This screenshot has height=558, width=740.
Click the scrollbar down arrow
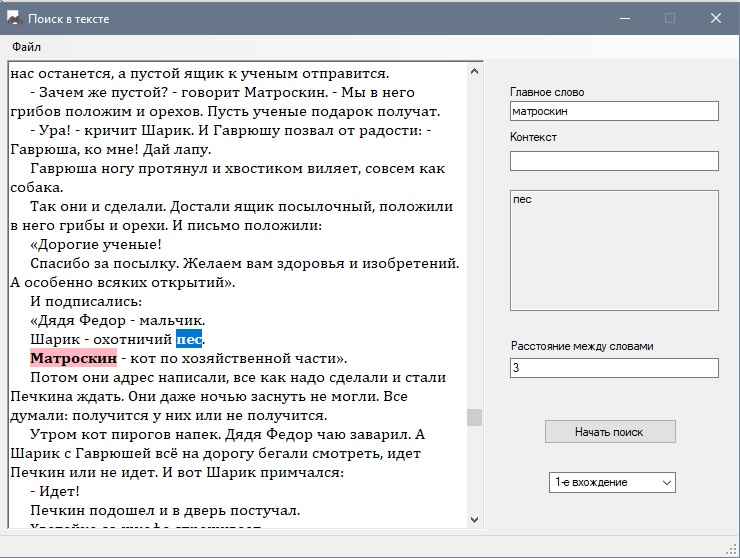pyautogui.click(x=474, y=519)
